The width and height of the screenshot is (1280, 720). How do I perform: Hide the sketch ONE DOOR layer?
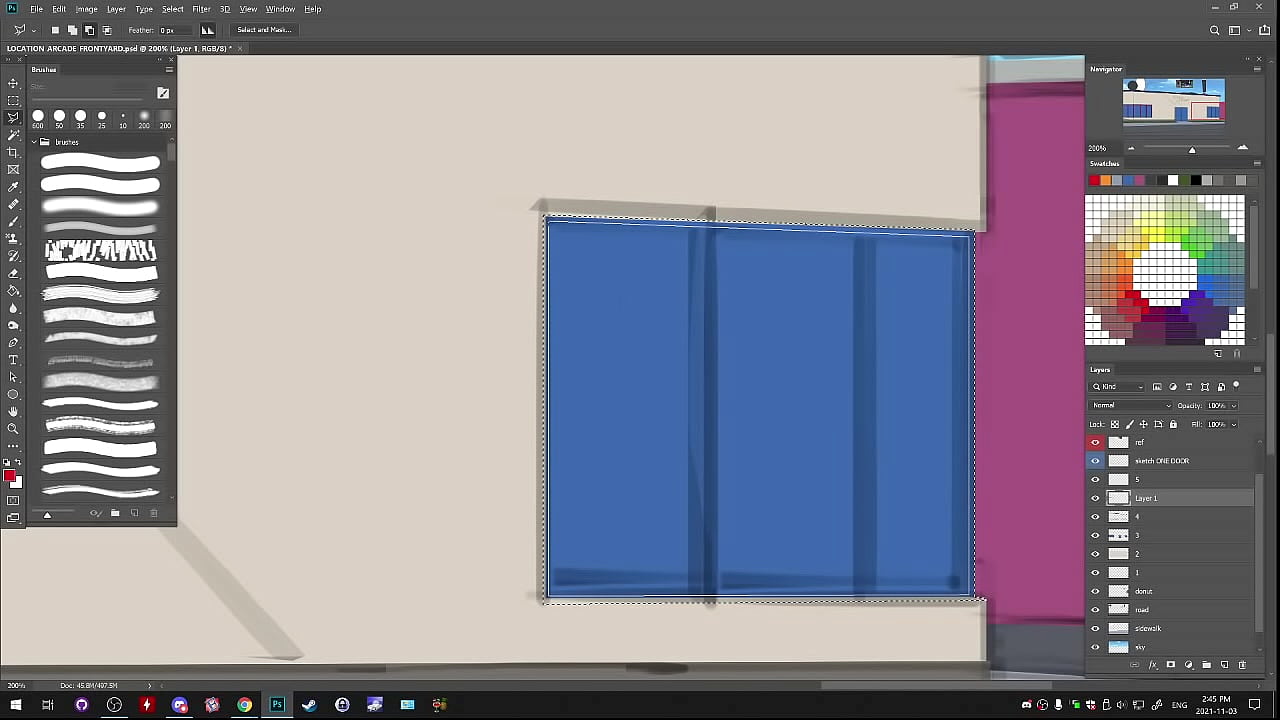pyautogui.click(x=1095, y=461)
